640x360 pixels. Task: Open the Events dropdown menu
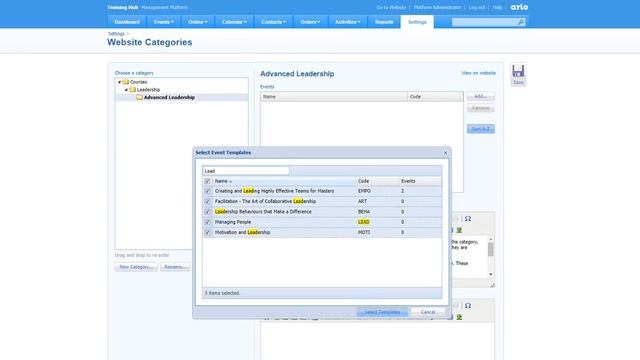(x=164, y=22)
